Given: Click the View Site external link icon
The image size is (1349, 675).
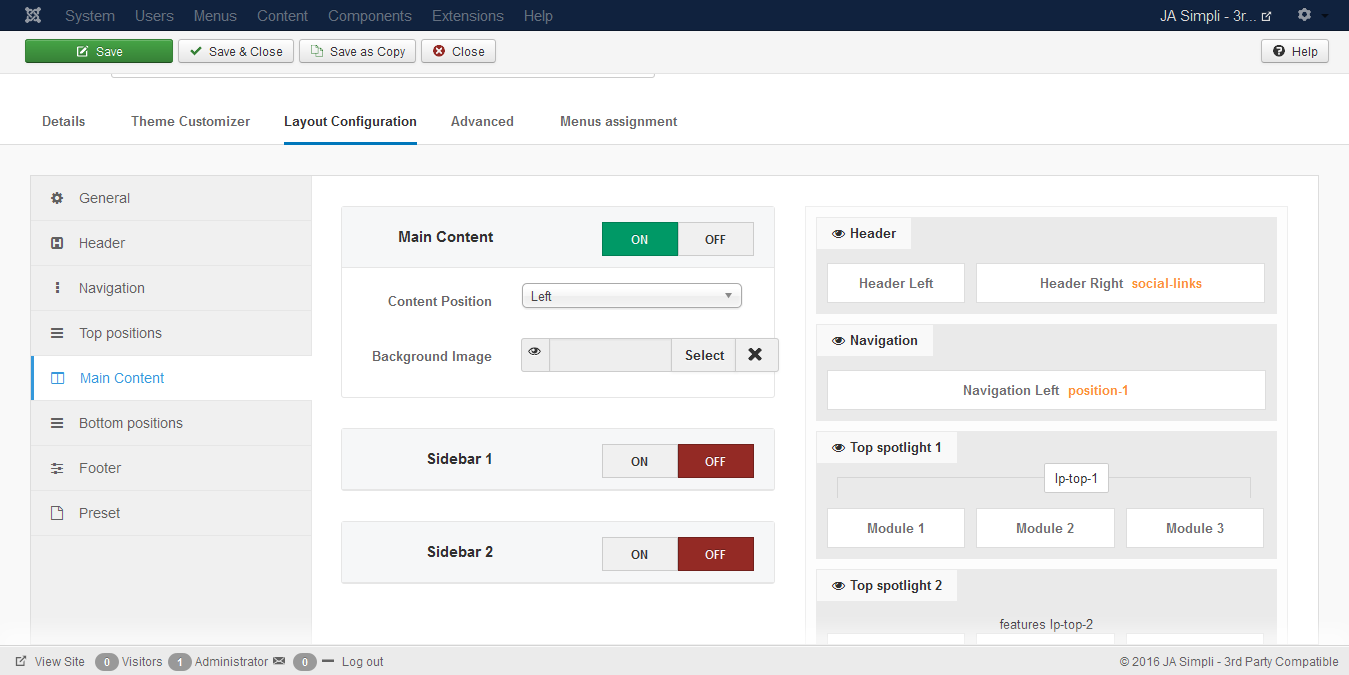Looking at the screenshot, I should click(x=21, y=661).
